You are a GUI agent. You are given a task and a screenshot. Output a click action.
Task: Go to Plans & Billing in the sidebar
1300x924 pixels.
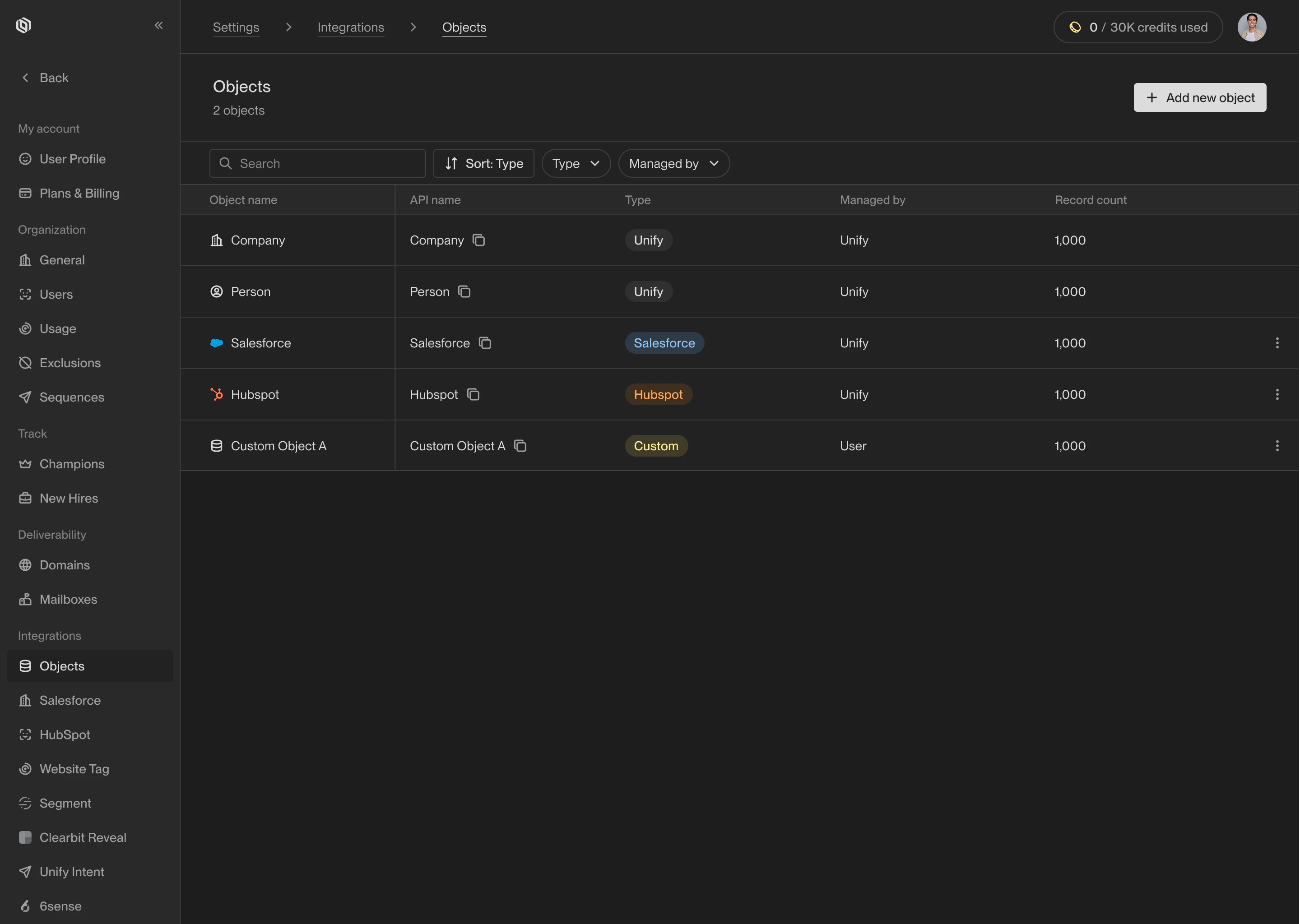click(x=79, y=194)
